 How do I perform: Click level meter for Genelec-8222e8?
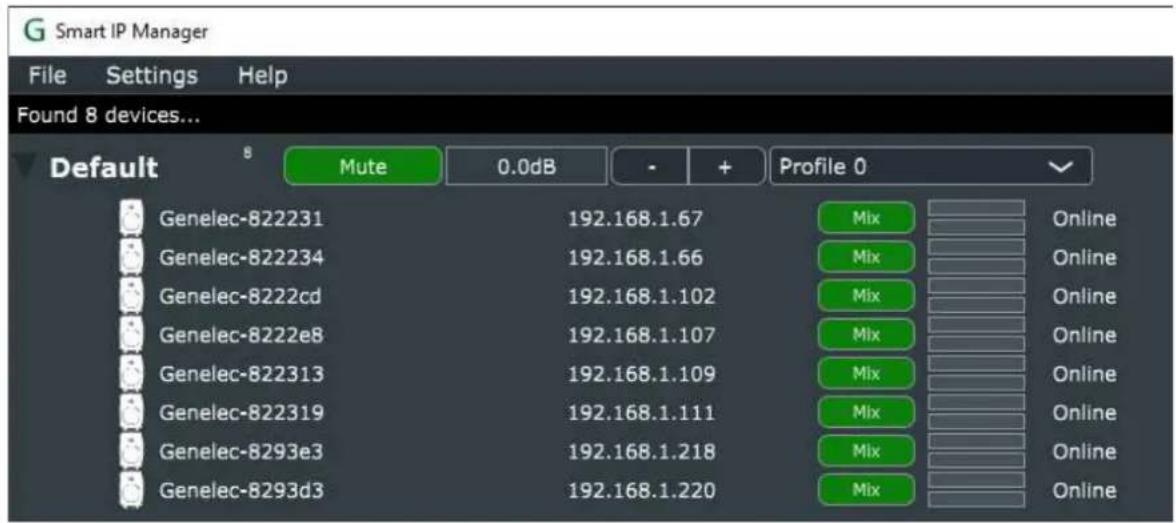(976, 335)
